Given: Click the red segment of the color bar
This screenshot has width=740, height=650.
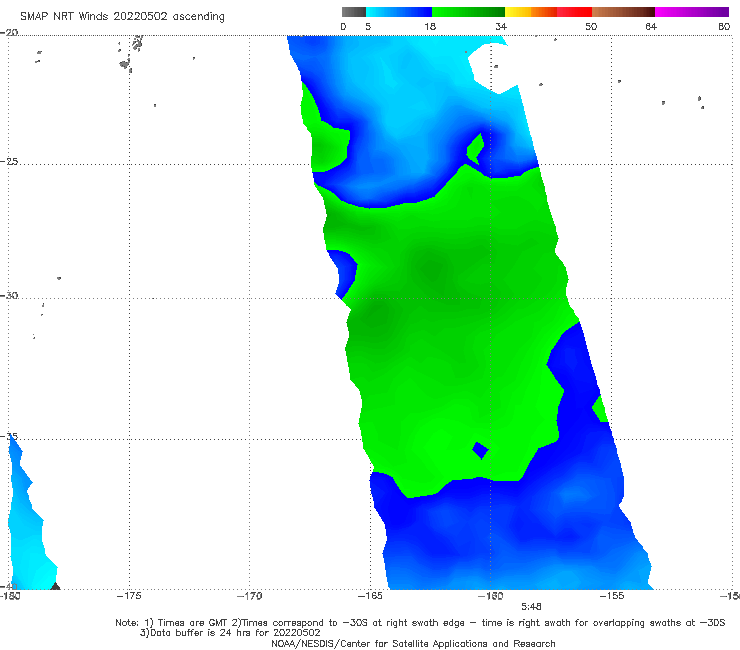Looking at the screenshot, I should pyautogui.click(x=574, y=12).
